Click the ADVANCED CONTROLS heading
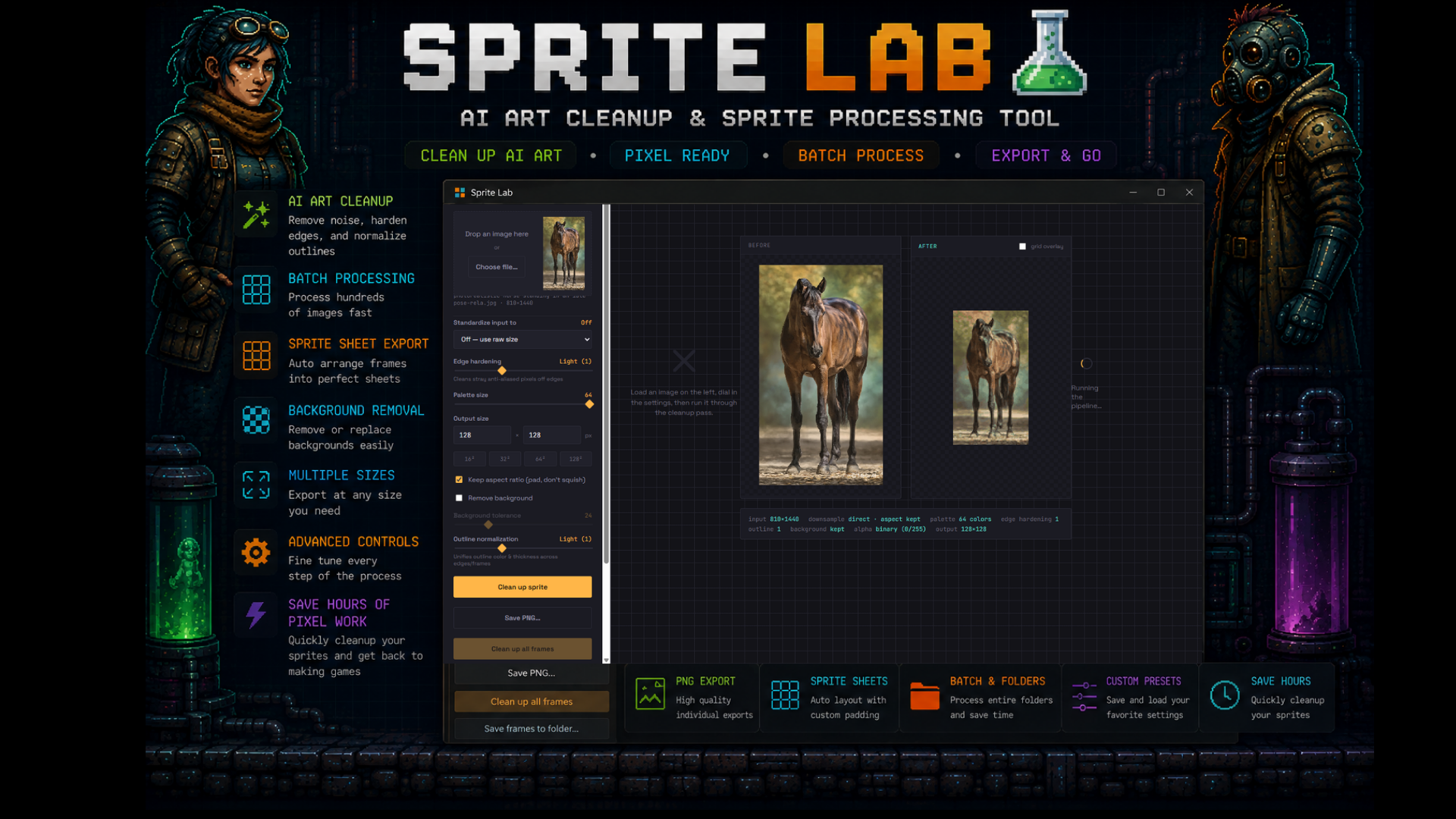The height and width of the screenshot is (819, 1456). point(353,541)
